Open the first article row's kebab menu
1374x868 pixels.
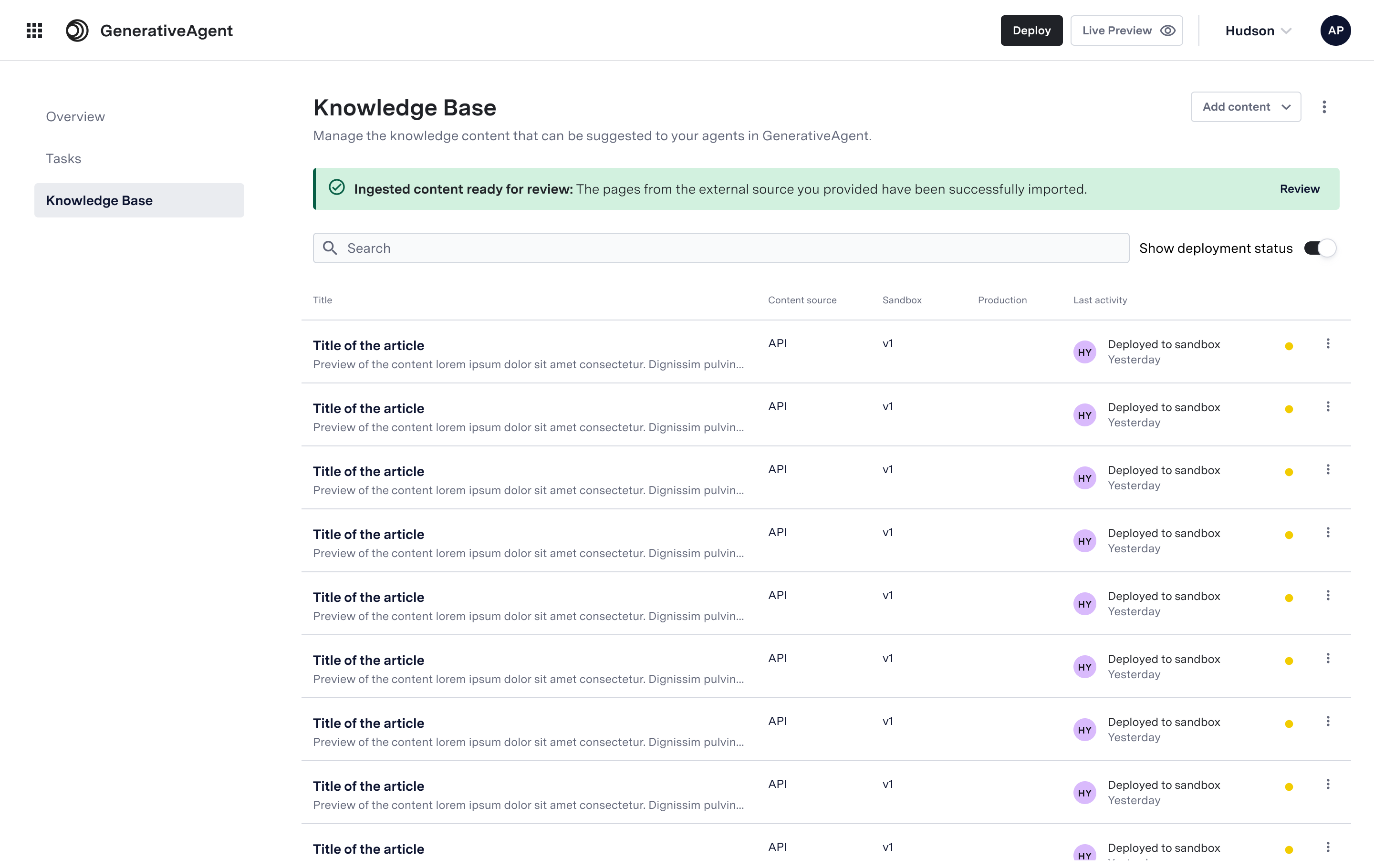coord(1328,344)
